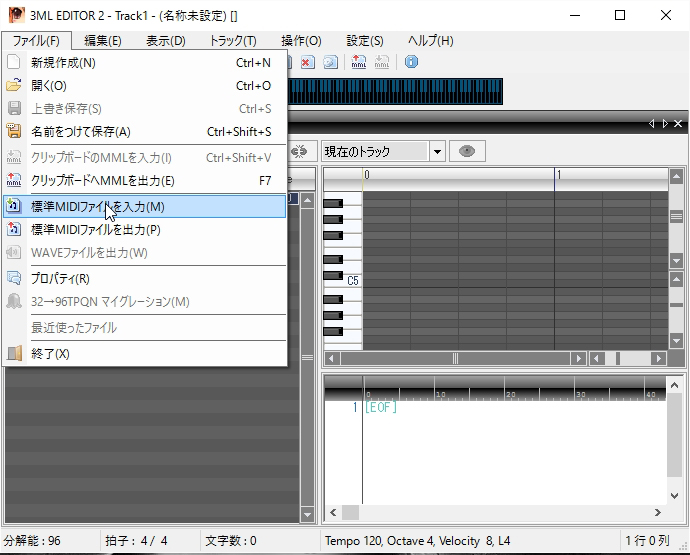
Task: Click the 1 行 0 列 cursor position status
Action: (x=648, y=540)
